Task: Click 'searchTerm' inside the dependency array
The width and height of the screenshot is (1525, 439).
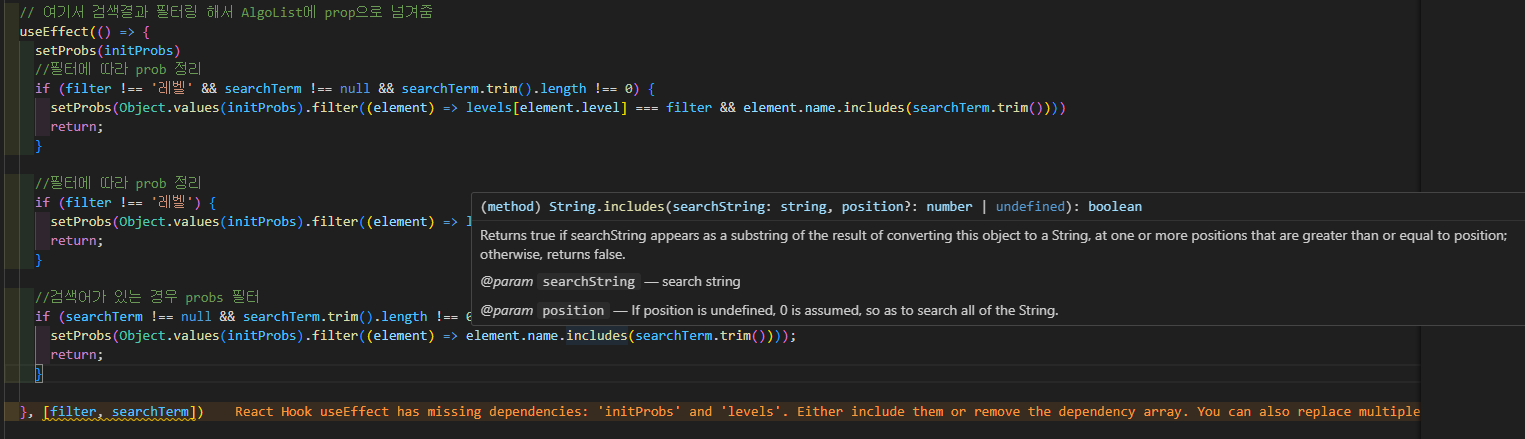Action: point(151,412)
